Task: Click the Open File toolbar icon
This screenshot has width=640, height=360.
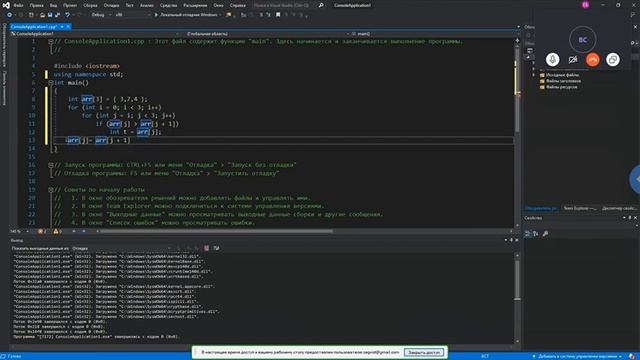Action: (x=42, y=15)
